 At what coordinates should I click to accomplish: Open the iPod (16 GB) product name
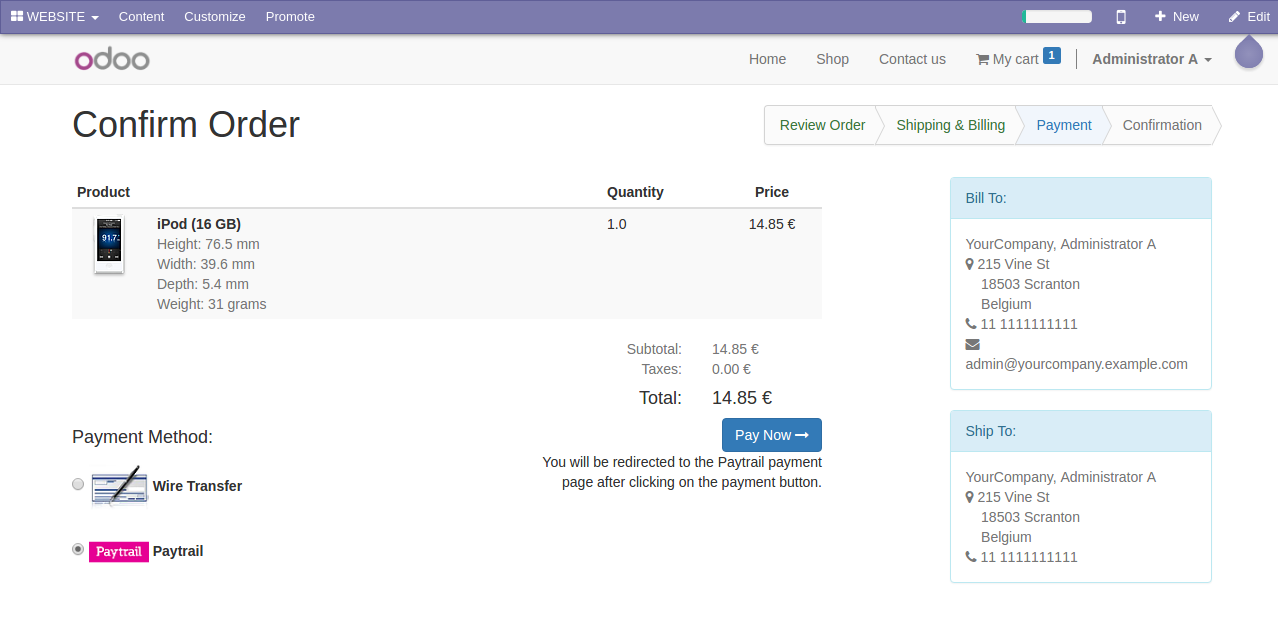[199, 224]
